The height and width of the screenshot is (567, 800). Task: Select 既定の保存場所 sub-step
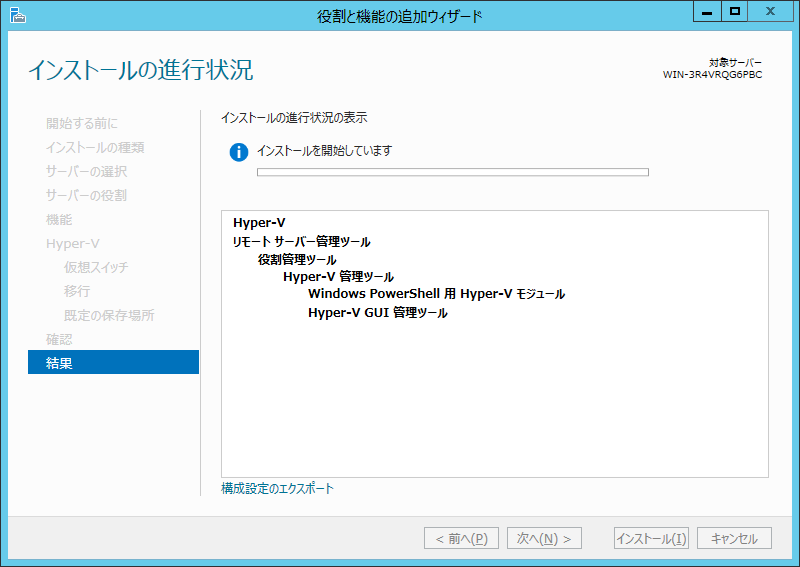click(109, 315)
